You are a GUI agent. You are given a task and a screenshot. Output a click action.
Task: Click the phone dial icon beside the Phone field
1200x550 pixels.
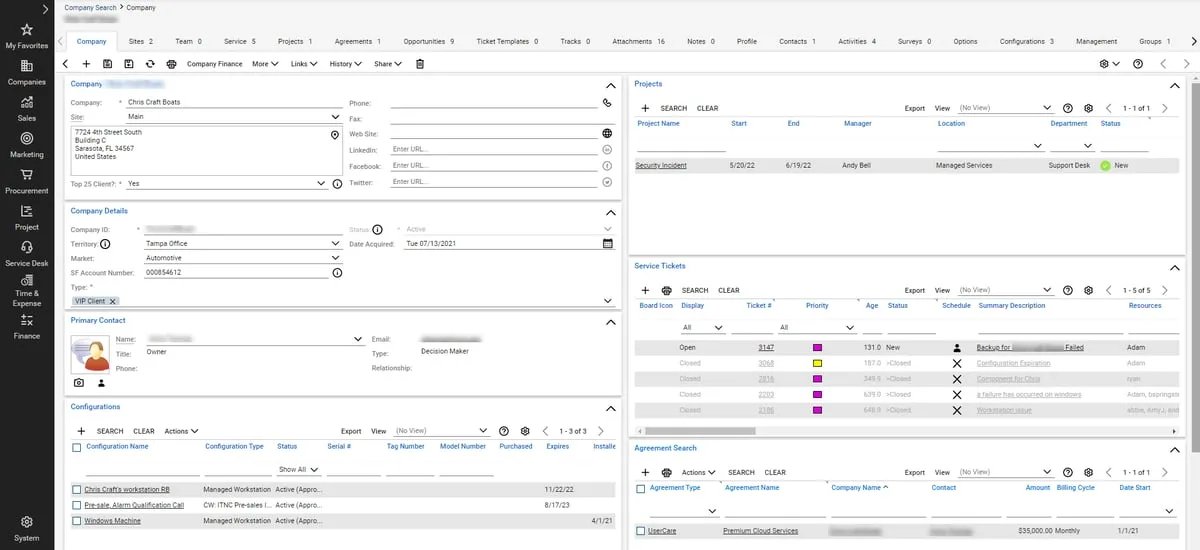pos(607,102)
